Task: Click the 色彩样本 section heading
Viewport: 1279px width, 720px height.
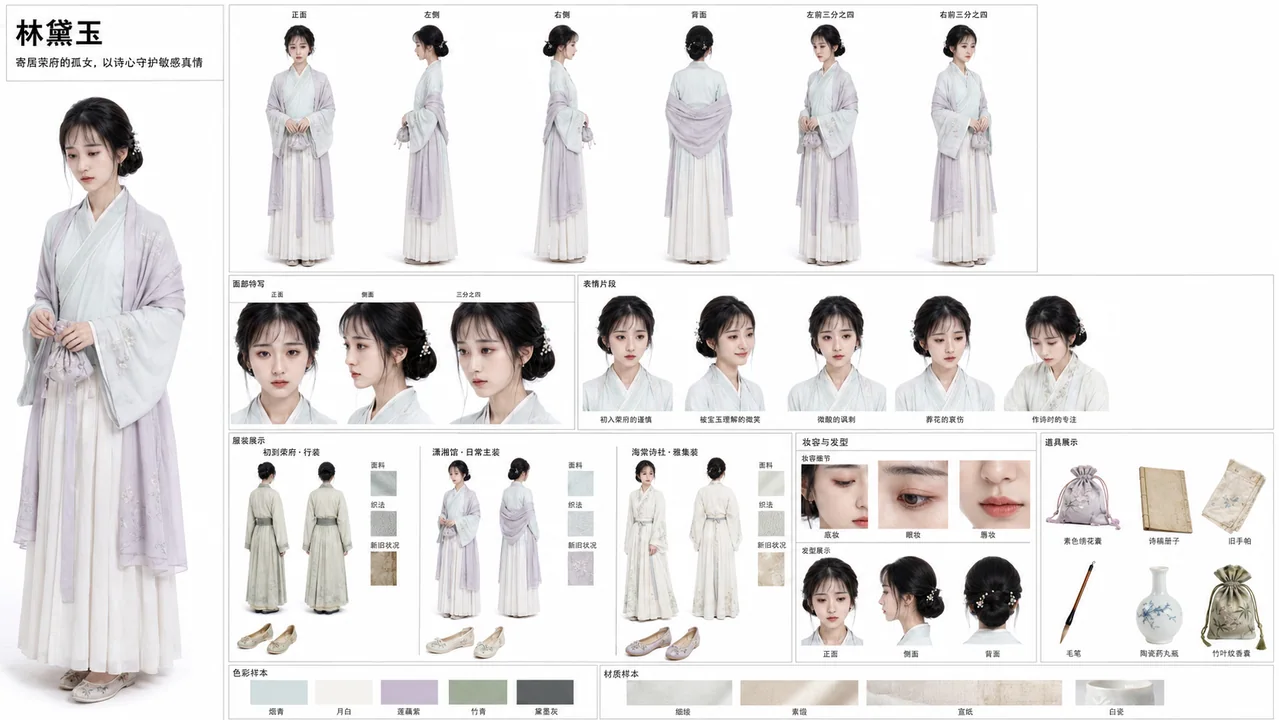Action: pos(249,672)
